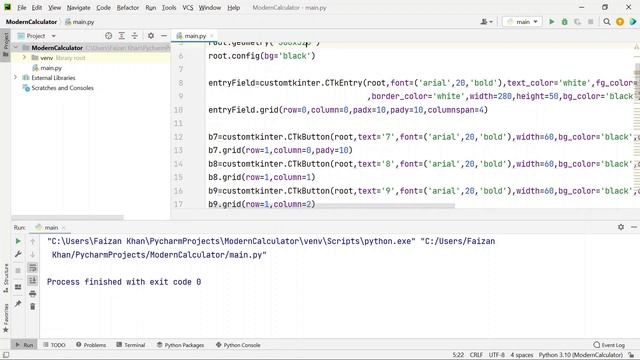Close the main Run tab

click(x=64, y=227)
